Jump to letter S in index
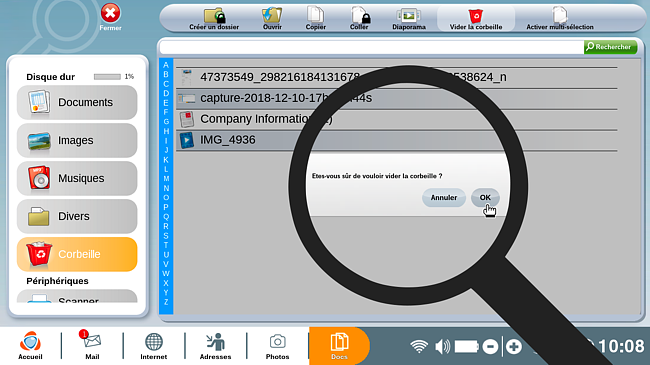Viewport: 650px width, 365px height. point(166,236)
